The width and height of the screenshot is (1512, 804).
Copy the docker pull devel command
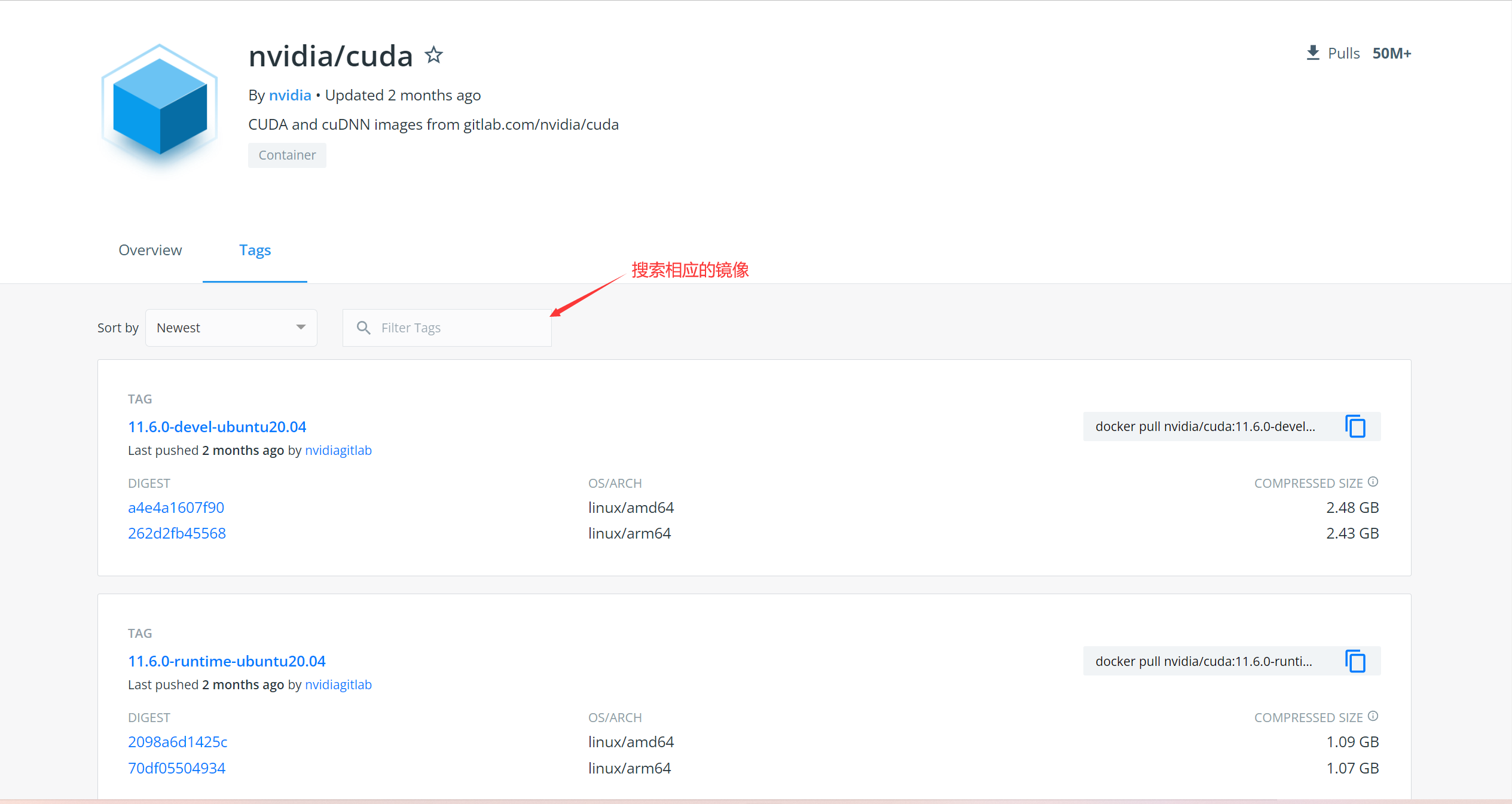[x=1355, y=426]
